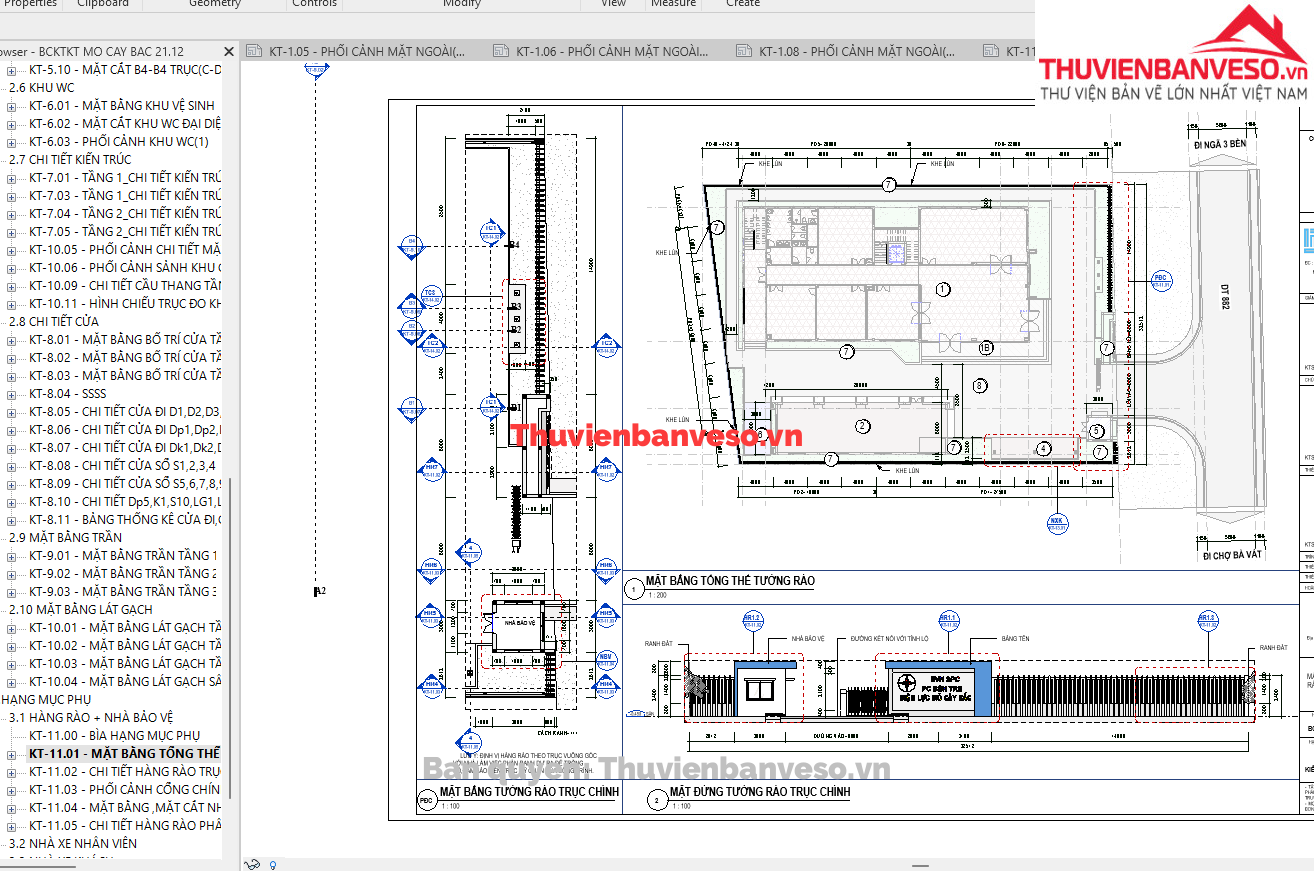The height and width of the screenshot is (871, 1314).
Task: Expand the KT-9.01 MẶT BẰNG TRẦN node
Action: point(12,556)
